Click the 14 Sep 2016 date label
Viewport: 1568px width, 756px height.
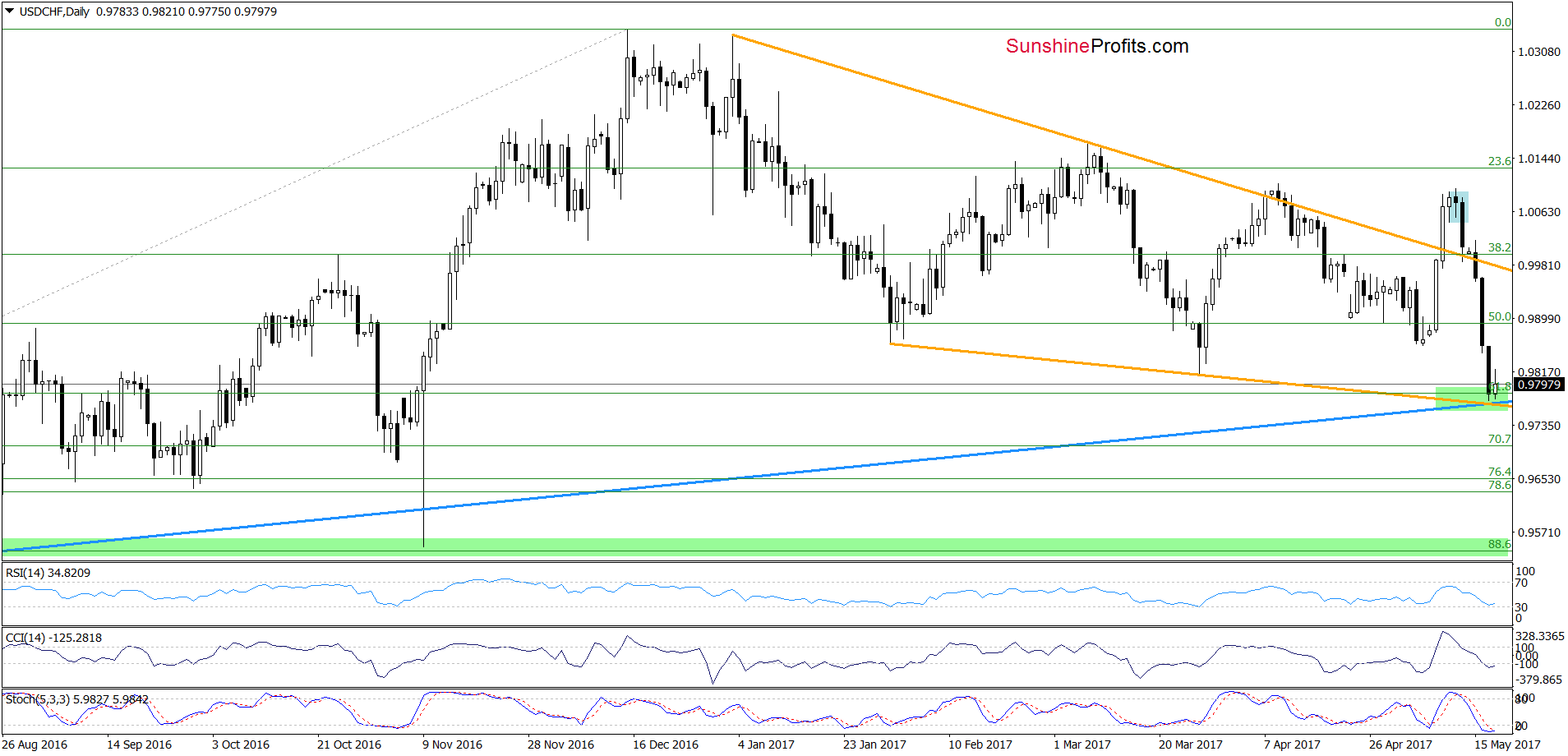[139, 744]
